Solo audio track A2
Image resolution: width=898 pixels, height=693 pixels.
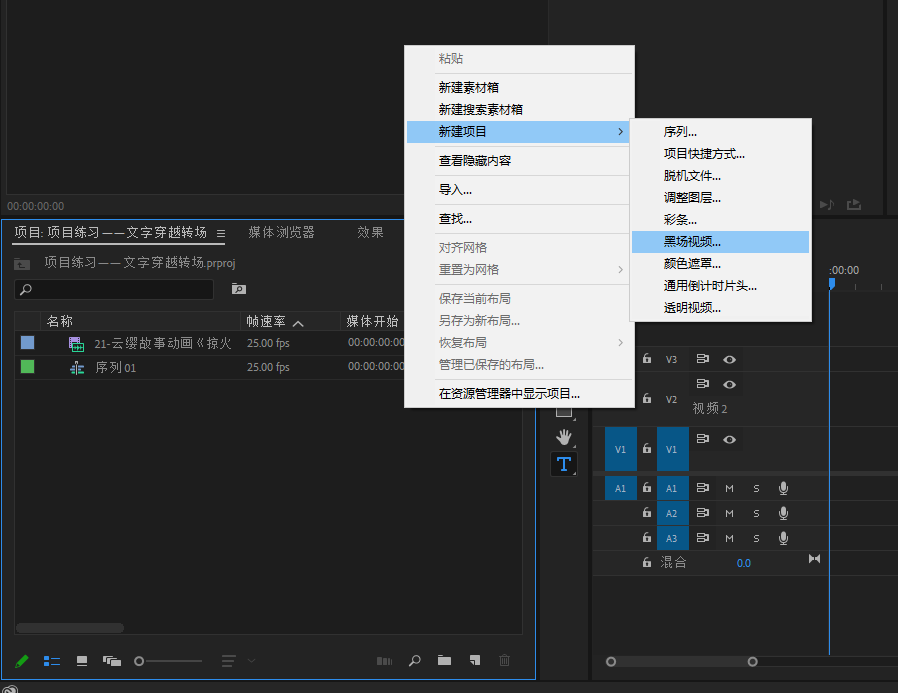tap(756, 513)
